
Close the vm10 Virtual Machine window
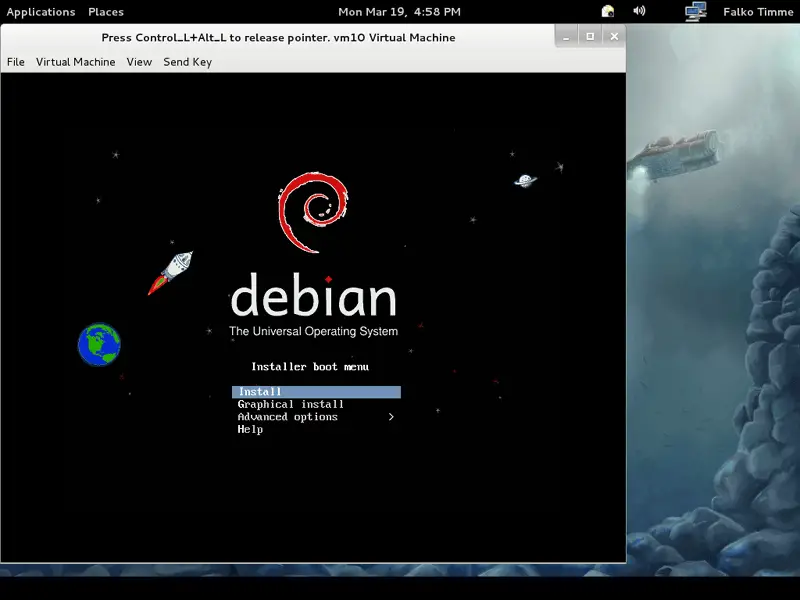click(614, 37)
